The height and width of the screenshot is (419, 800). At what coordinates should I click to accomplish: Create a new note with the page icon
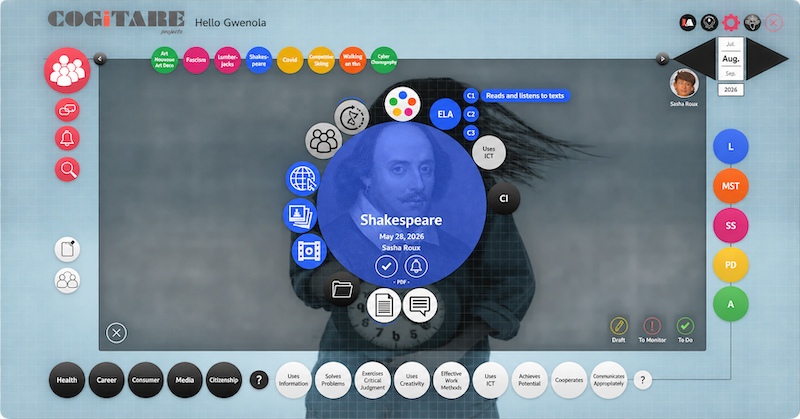(x=67, y=249)
